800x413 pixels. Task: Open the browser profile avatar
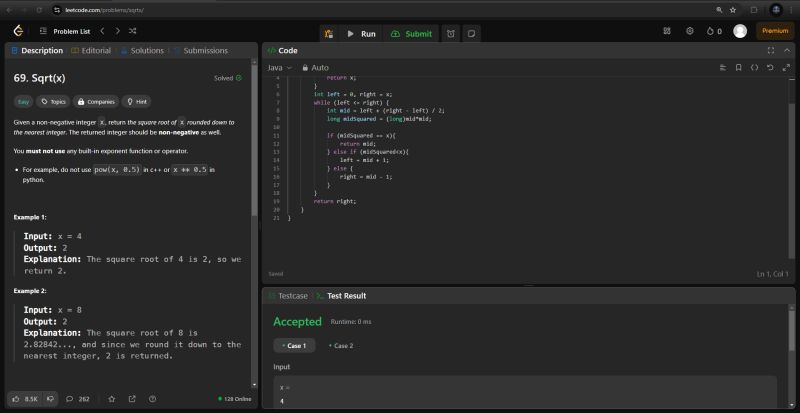pos(776,10)
